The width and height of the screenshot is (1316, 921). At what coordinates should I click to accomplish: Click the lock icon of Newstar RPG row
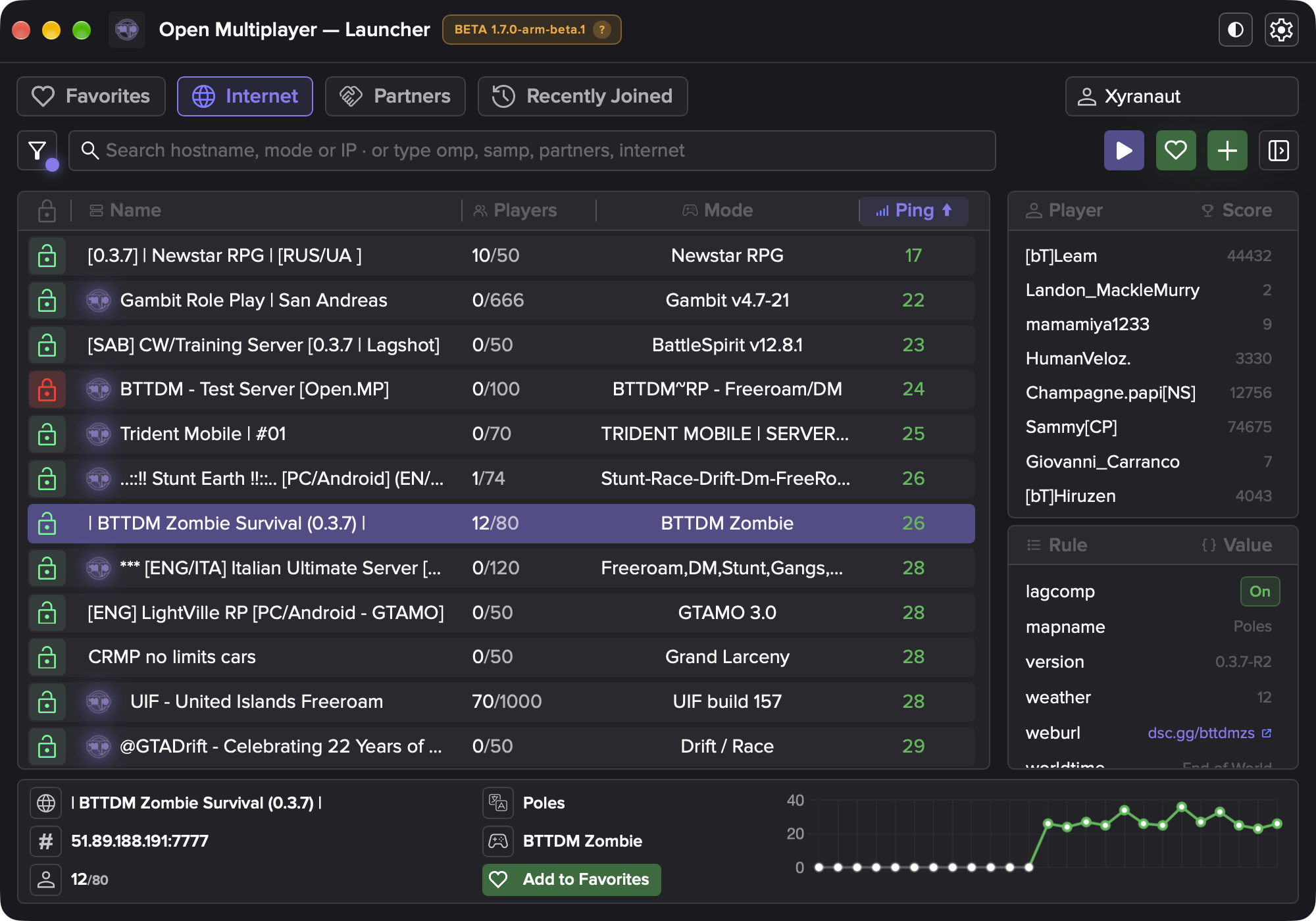pos(47,255)
